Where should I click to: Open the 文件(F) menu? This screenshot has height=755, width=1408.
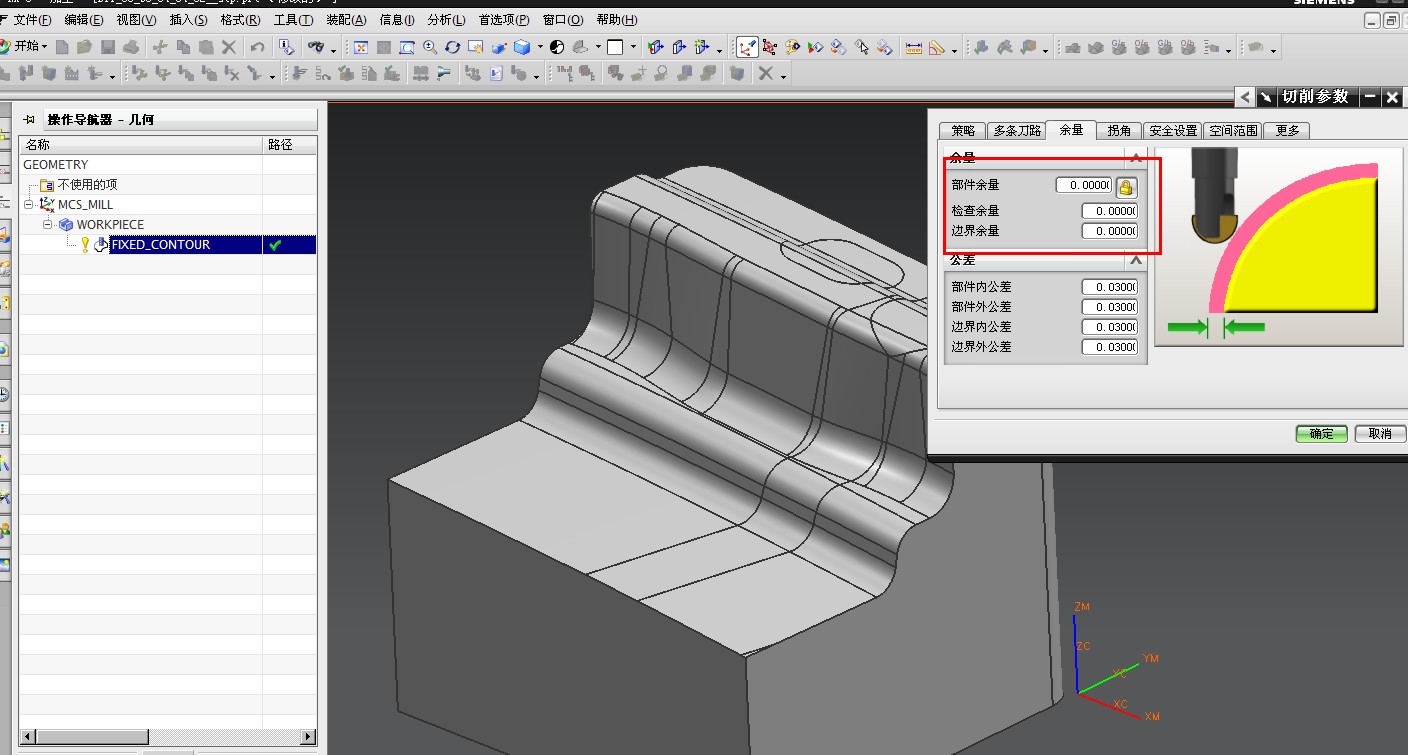[32, 20]
